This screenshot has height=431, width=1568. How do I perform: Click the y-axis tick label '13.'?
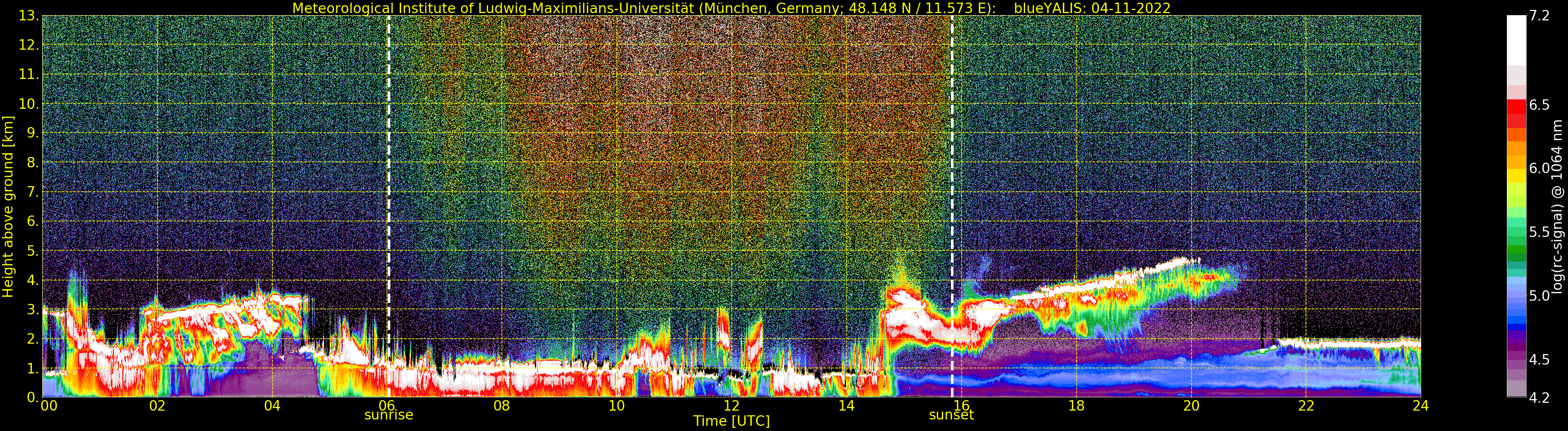tap(29, 16)
